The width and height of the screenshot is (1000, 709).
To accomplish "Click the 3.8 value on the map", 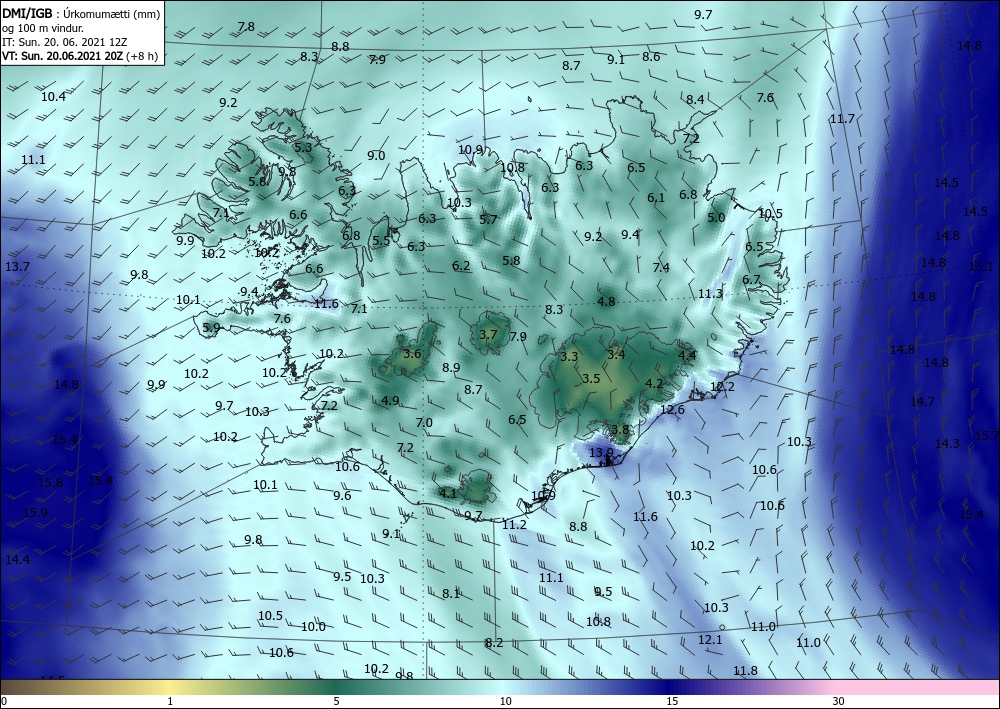I will (x=620, y=430).
